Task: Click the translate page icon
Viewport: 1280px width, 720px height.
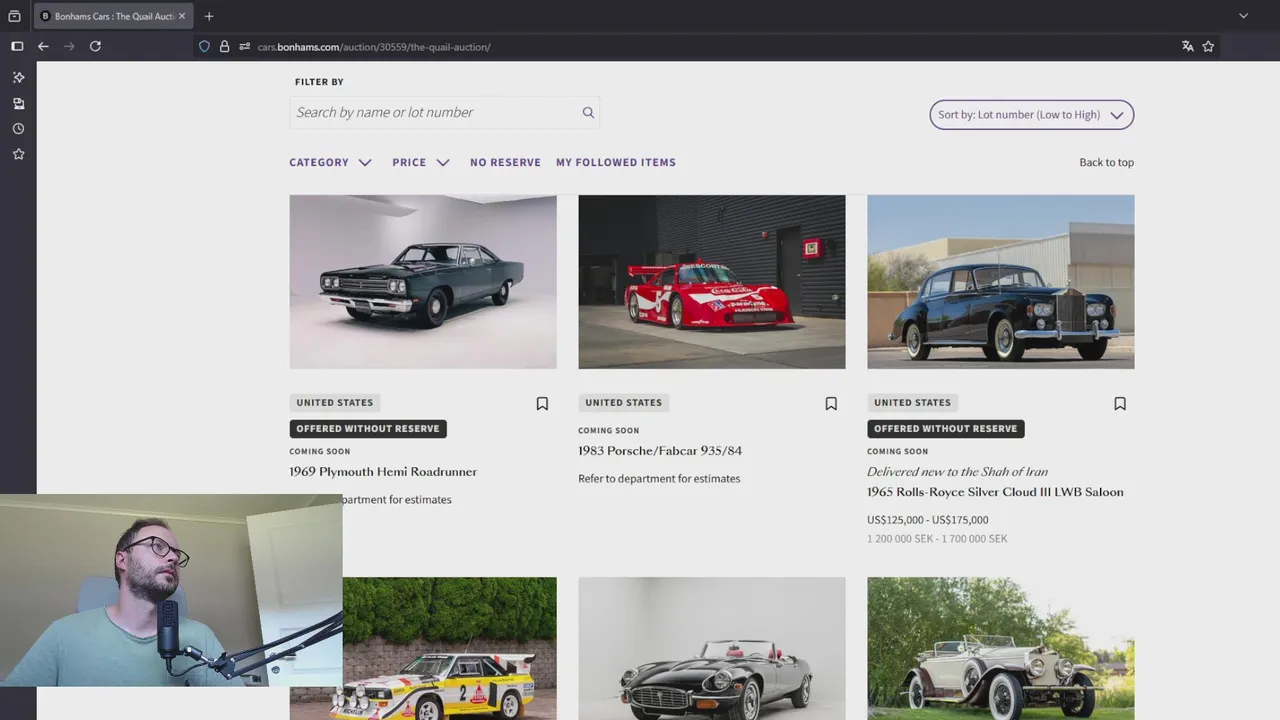Action: (1187, 46)
